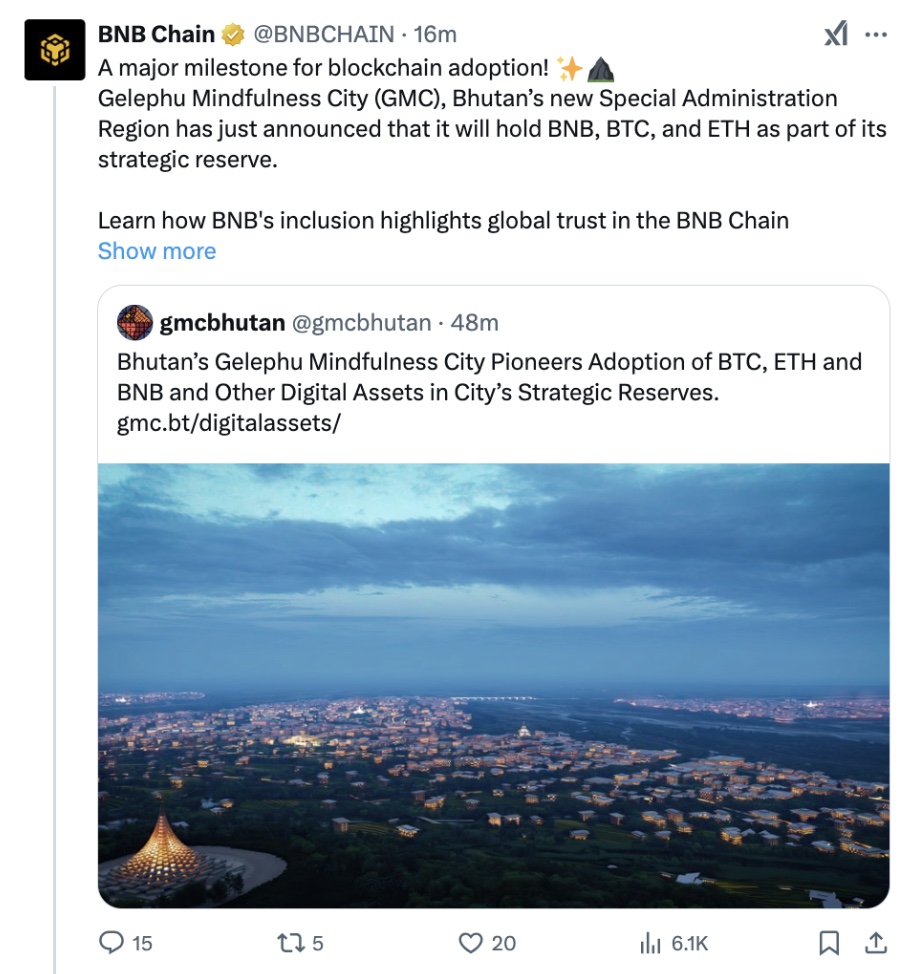Open the Gelephu city aerial image
912x974 pixels.
point(493,685)
